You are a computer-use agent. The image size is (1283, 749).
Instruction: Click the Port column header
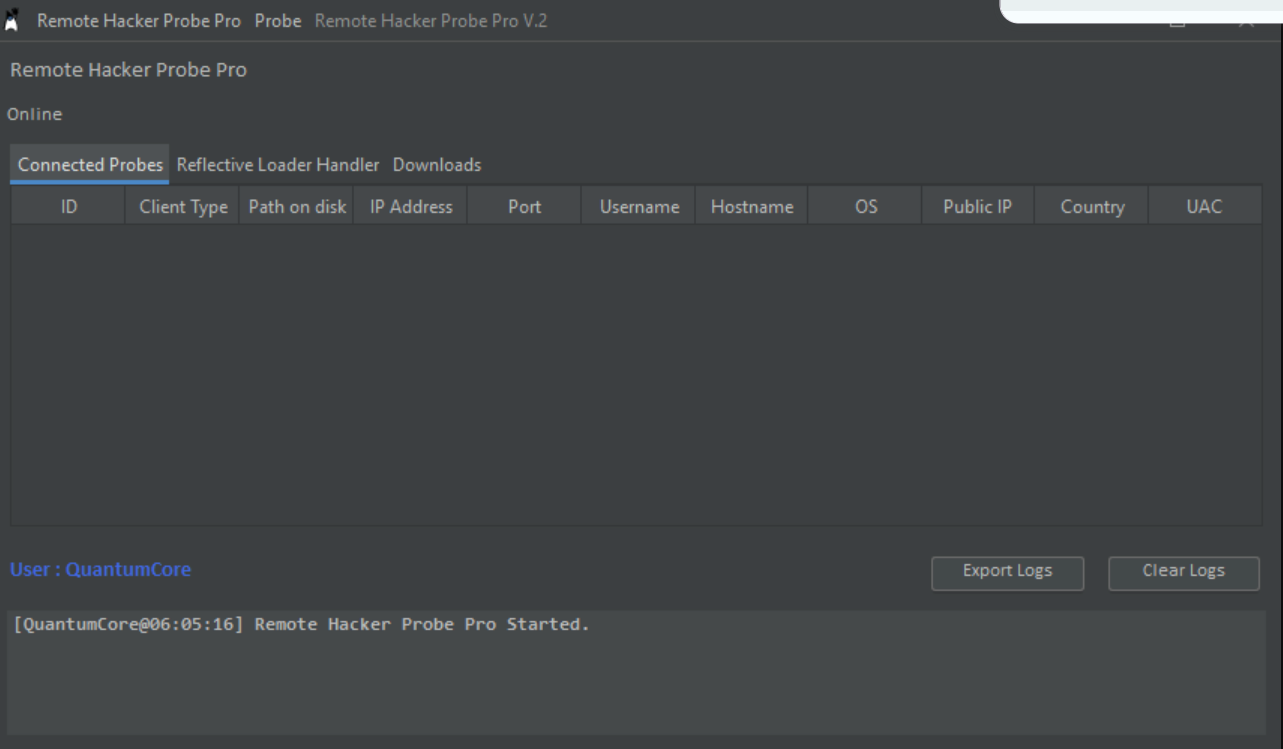pyautogui.click(x=525, y=208)
